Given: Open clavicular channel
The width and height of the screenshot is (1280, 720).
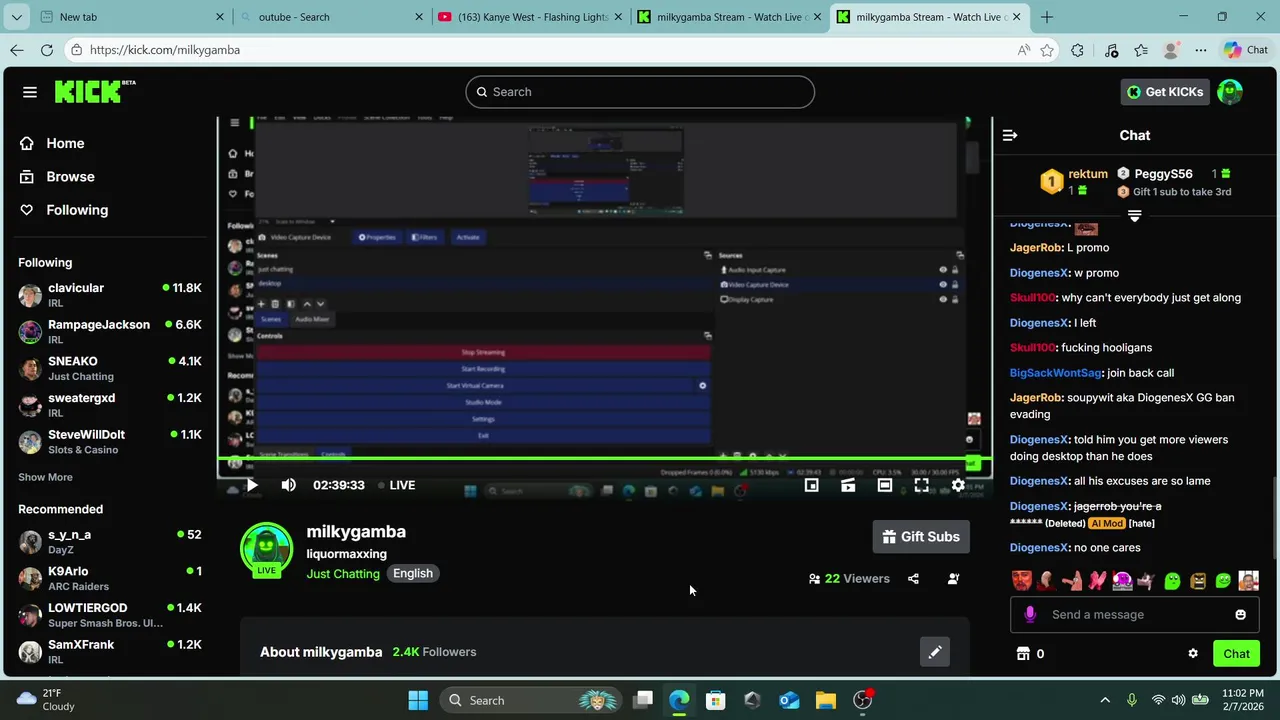Looking at the screenshot, I should (x=110, y=296).
